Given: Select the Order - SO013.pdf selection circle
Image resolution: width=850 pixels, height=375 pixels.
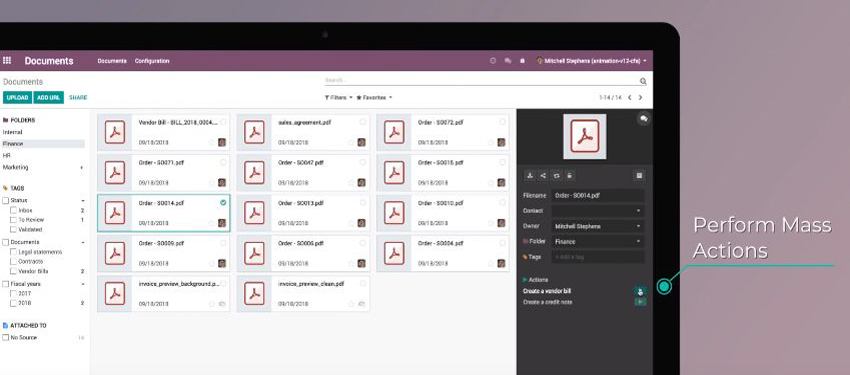Looking at the screenshot, I should point(363,202).
